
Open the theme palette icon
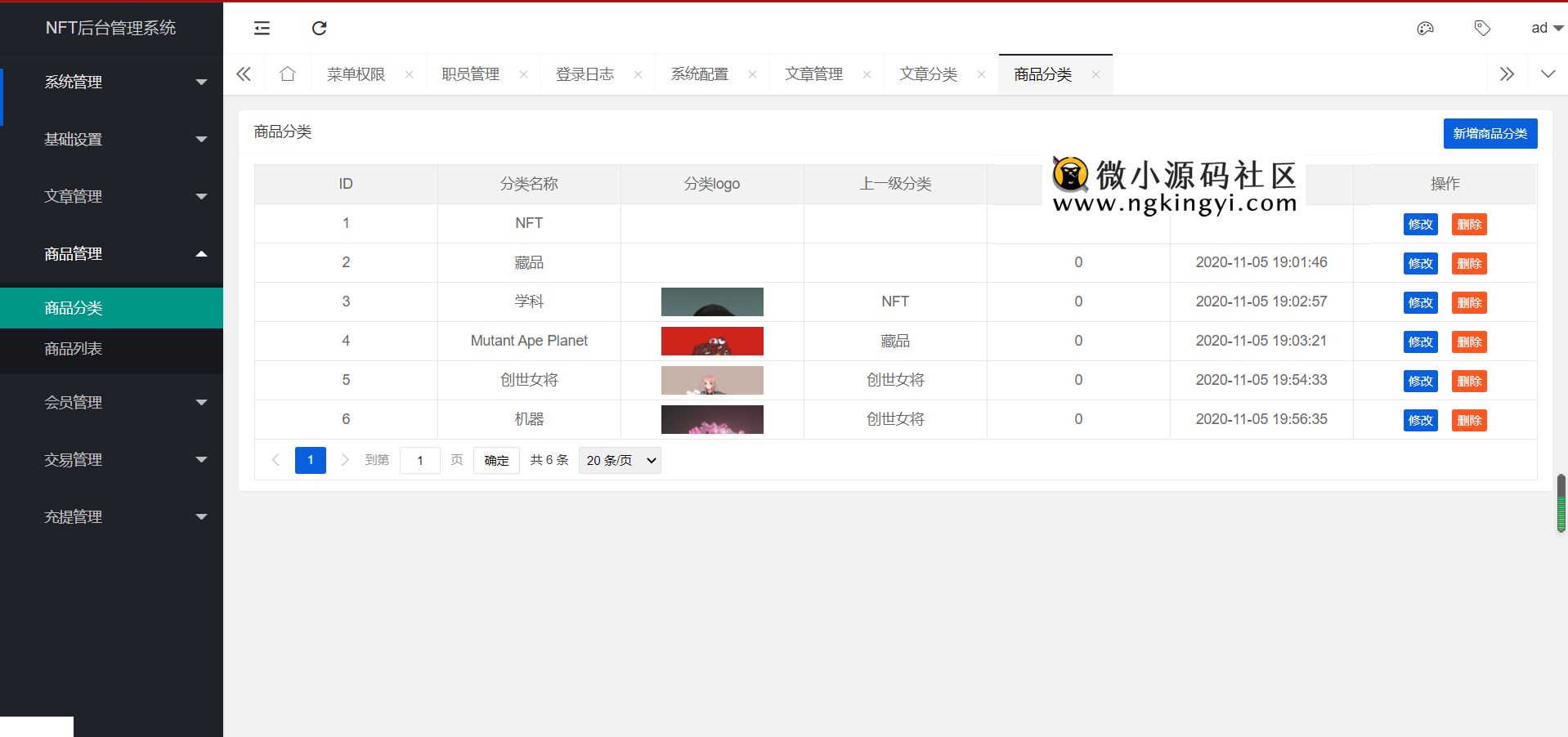point(1425,29)
